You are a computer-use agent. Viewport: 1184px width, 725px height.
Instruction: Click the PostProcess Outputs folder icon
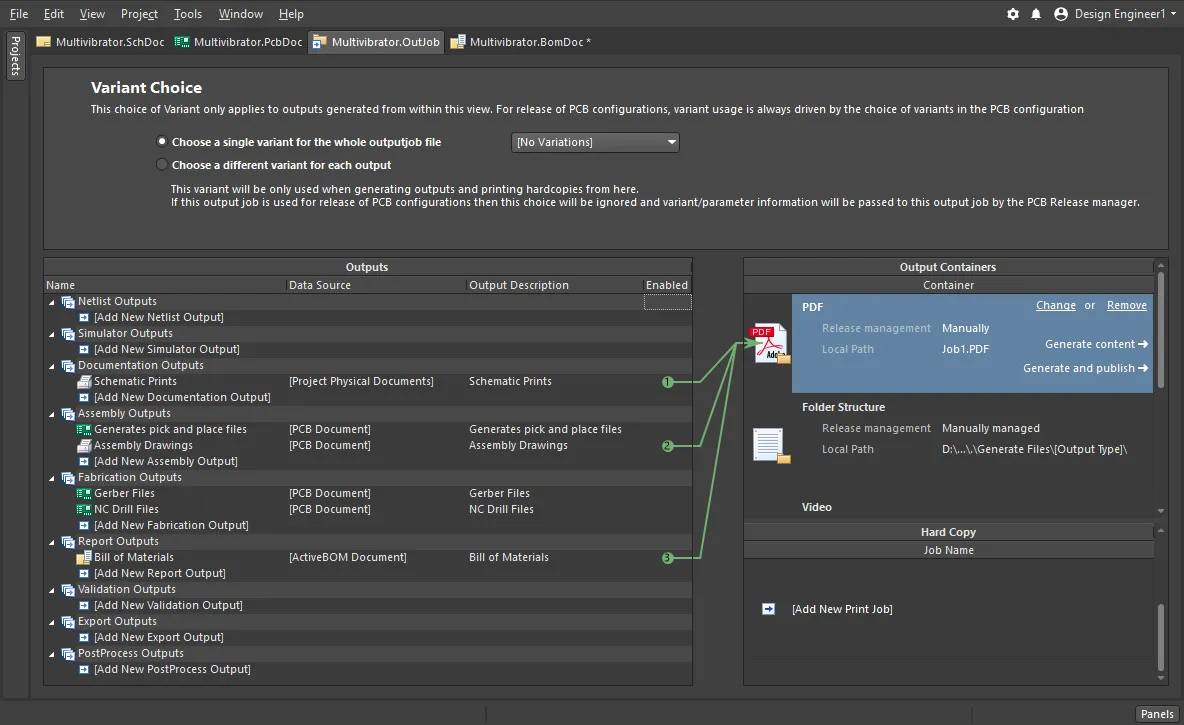point(68,653)
